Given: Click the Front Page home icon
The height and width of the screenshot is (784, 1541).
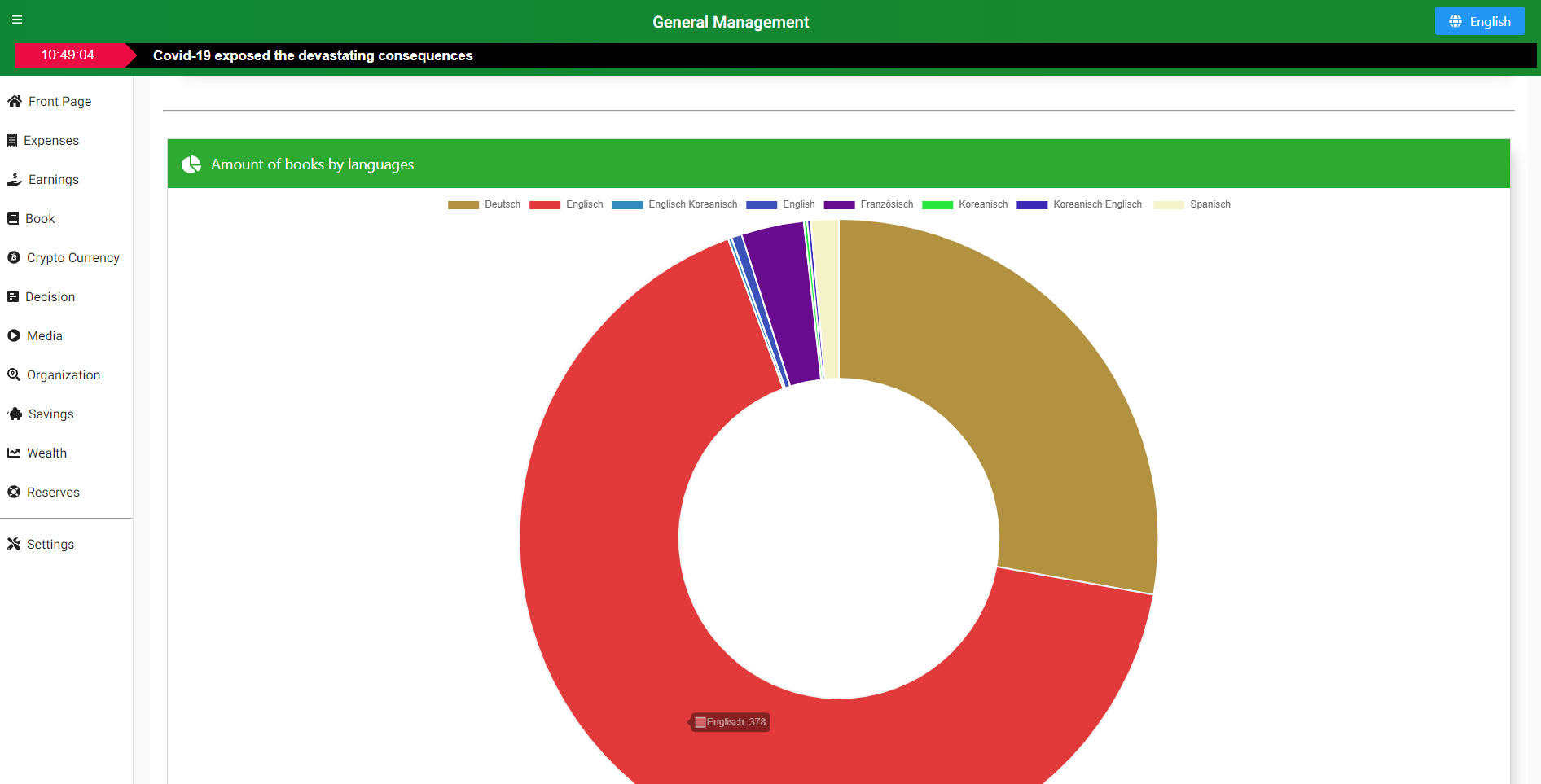Looking at the screenshot, I should (15, 101).
